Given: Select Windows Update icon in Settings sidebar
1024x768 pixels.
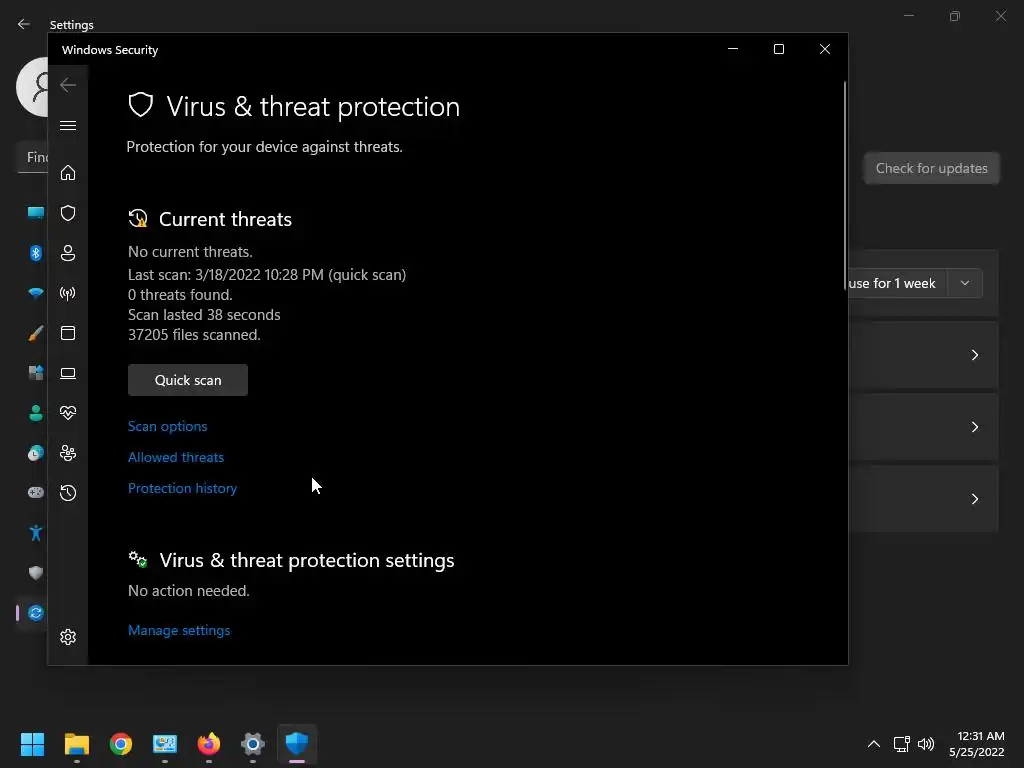Looking at the screenshot, I should [35, 613].
